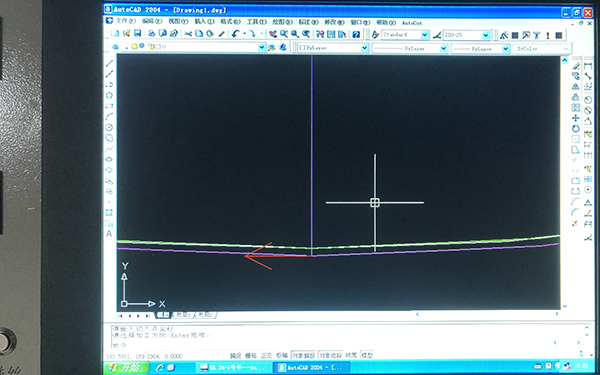
Task: Toggle 正交 ortho mode in status bar
Action: [266, 355]
